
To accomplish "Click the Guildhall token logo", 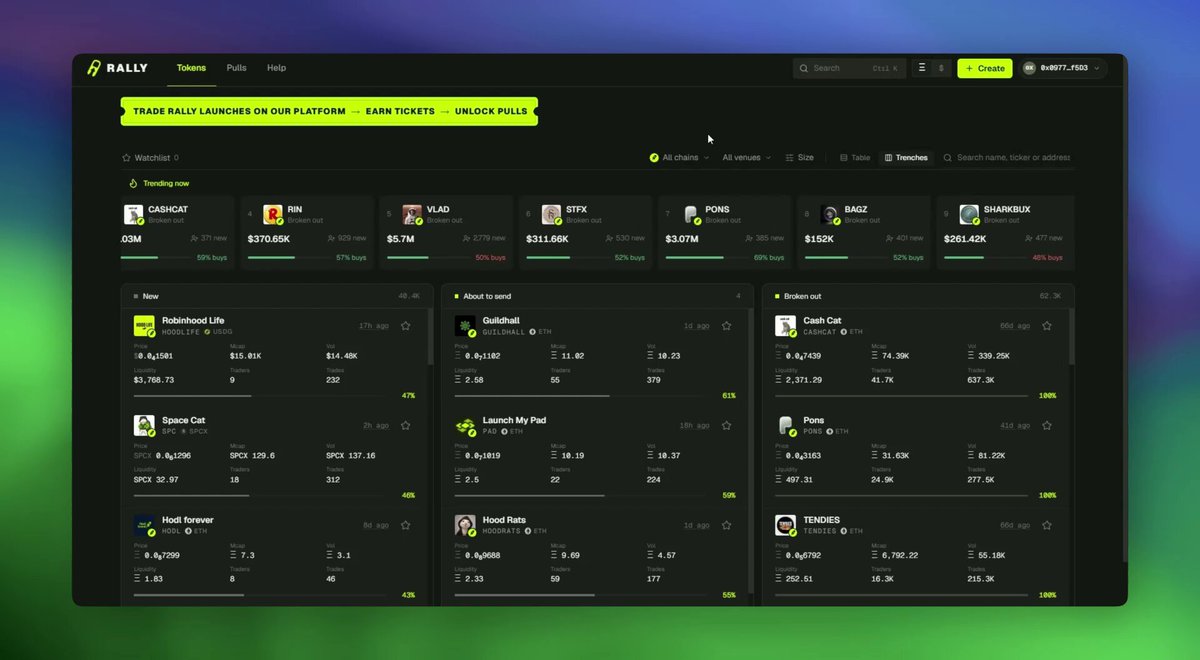I will (x=465, y=326).
